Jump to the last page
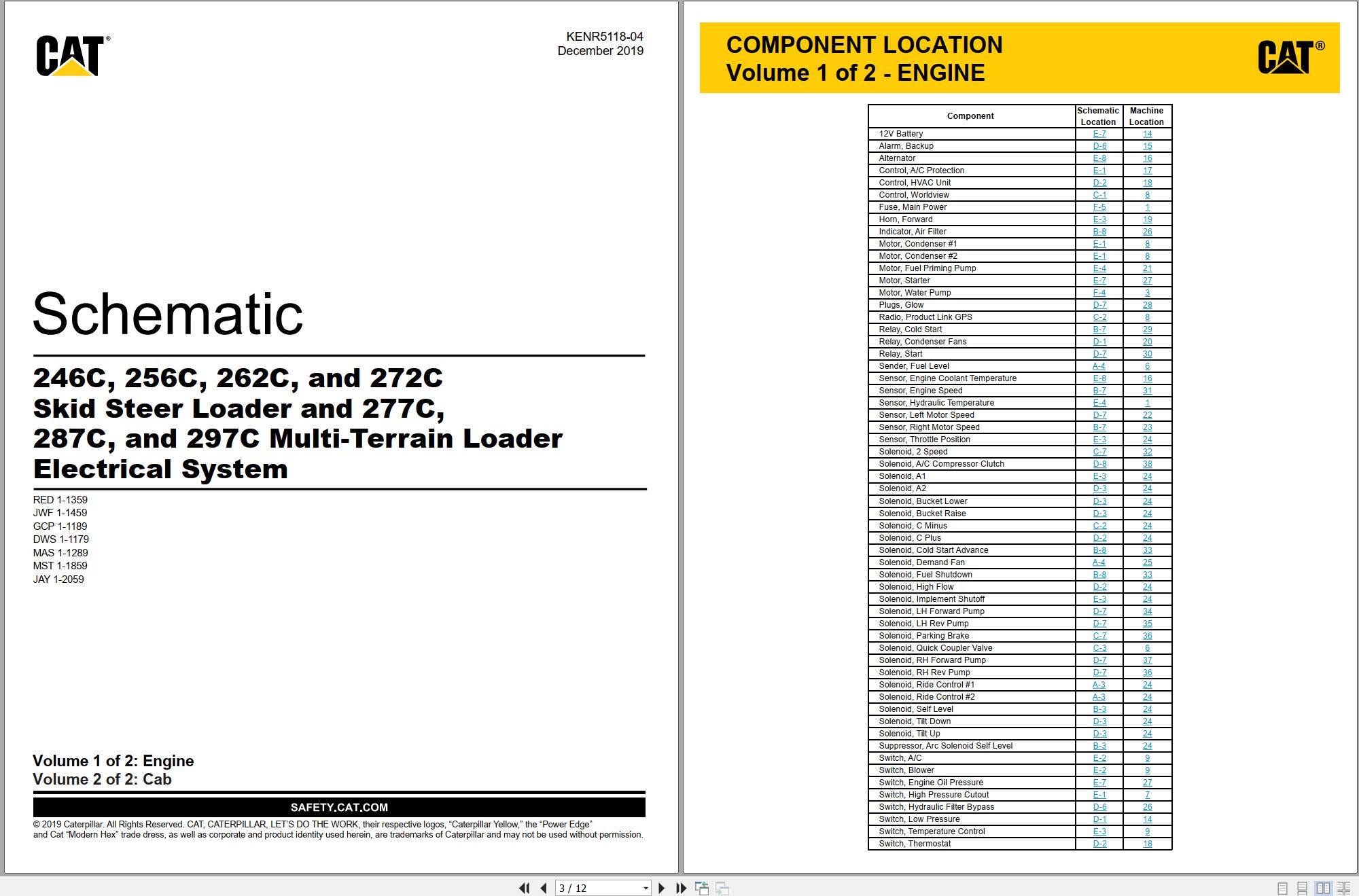 681,888
